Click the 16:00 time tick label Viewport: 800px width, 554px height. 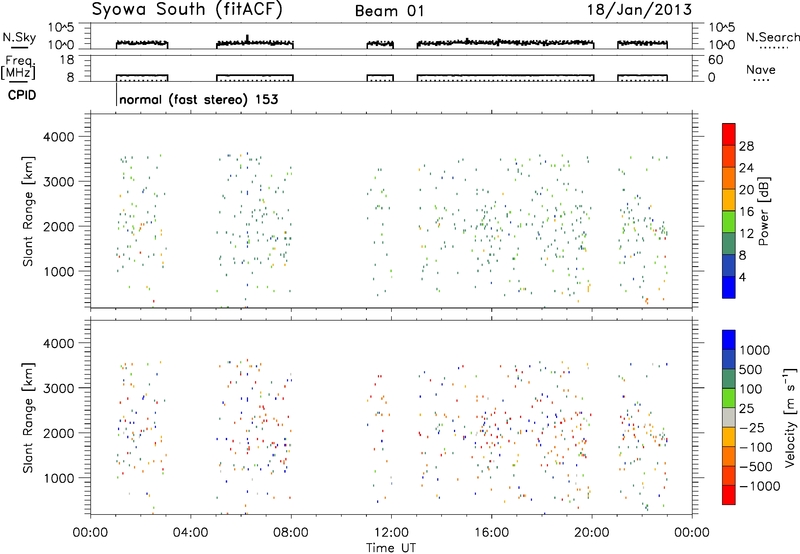pyautogui.click(x=491, y=533)
